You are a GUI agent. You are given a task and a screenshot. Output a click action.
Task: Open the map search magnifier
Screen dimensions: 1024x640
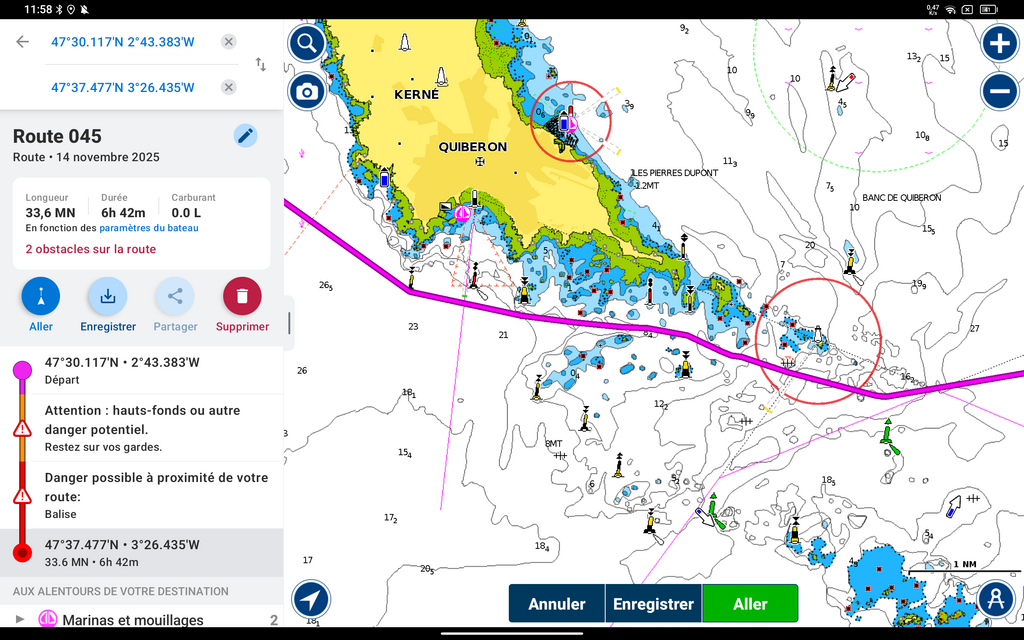click(307, 43)
